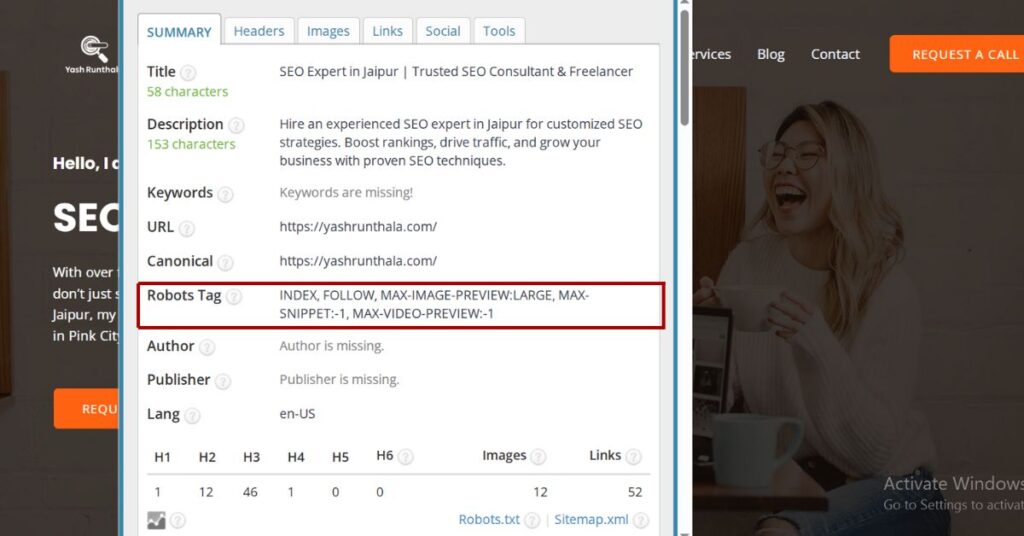
Task: Click help icon next to Canonical
Action: click(x=225, y=262)
